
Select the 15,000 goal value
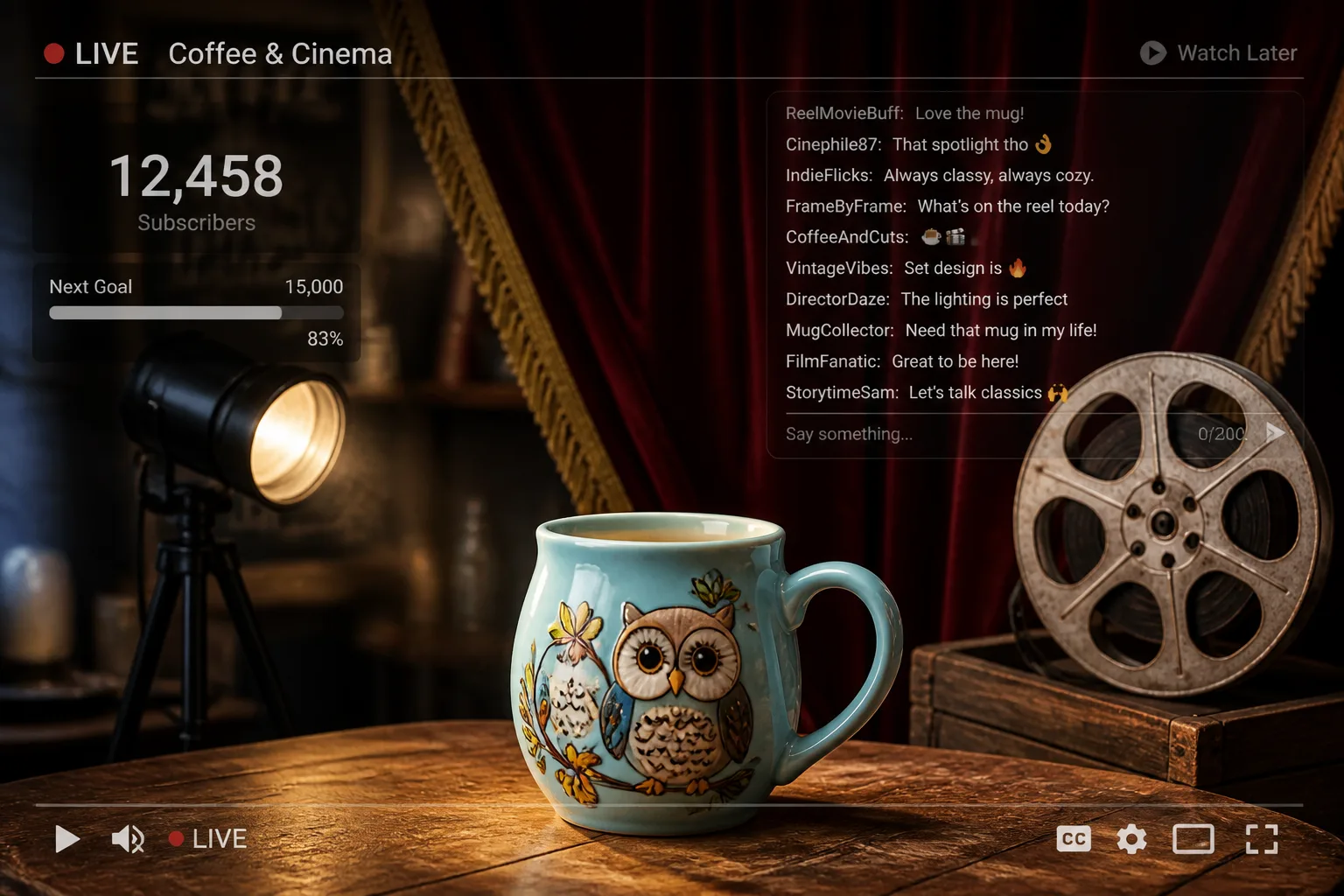pos(314,287)
